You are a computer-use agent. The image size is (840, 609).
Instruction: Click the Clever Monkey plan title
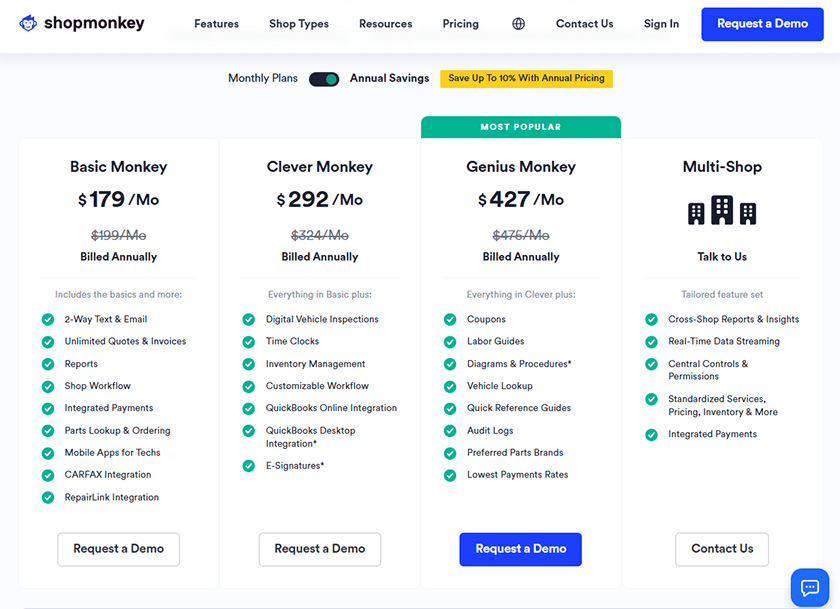320,167
